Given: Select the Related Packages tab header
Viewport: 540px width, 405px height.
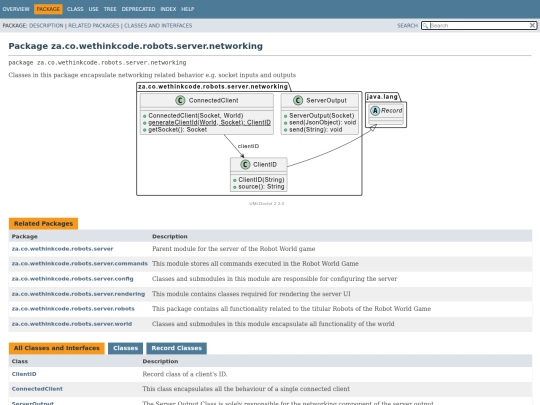Looking at the screenshot, I should click(x=43, y=224).
